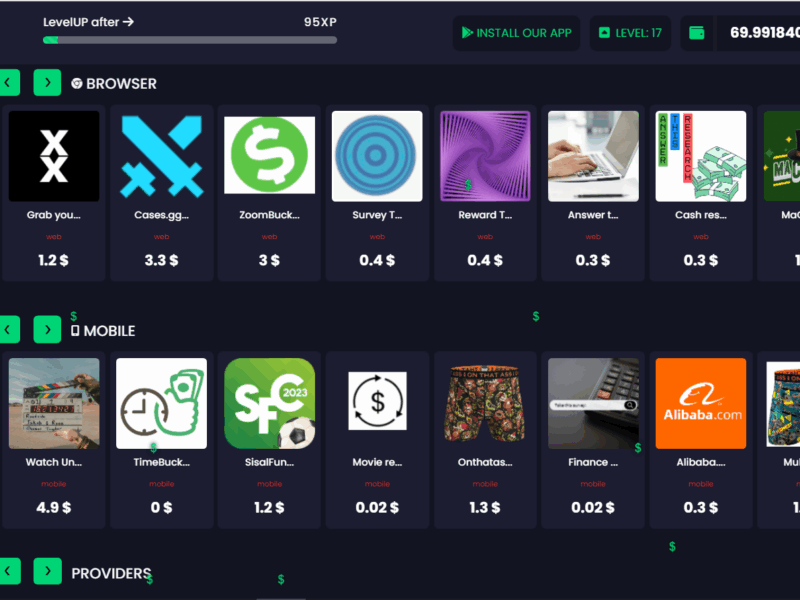800x600 pixels.
Task: Click the Alibaba.... card title
Action: [701, 462]
